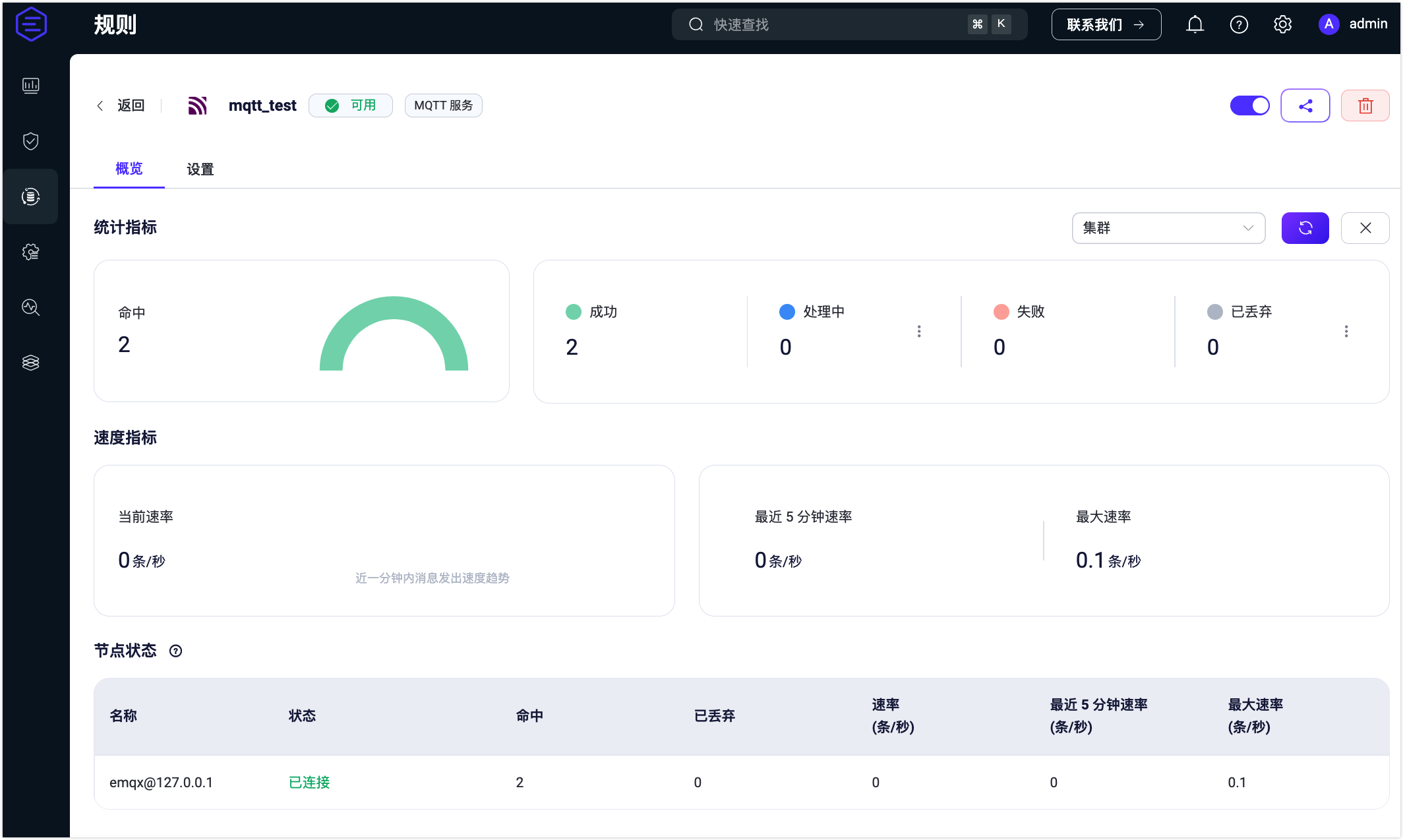Click the 已连接 status text
The image size is (1403, 840).
[309, 783]
